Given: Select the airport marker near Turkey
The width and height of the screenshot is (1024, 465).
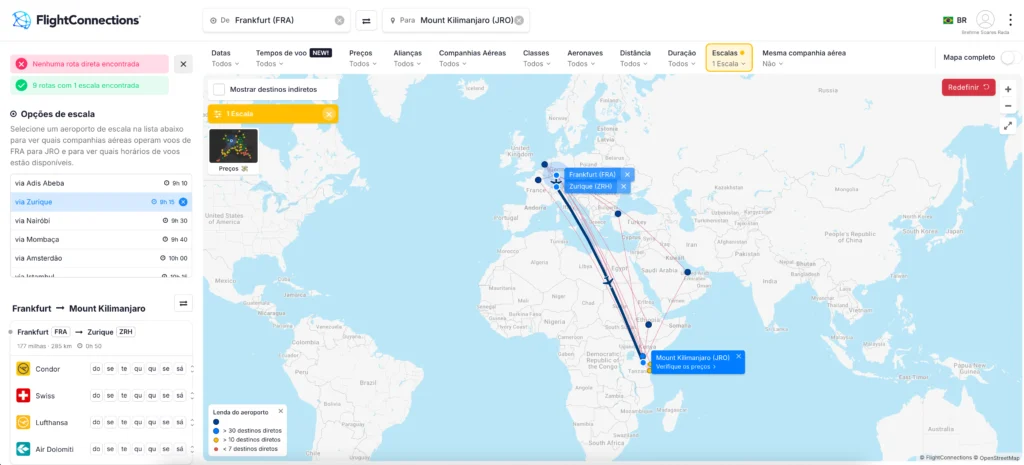Looking at the screenshot, I should (x=618, y=214).
